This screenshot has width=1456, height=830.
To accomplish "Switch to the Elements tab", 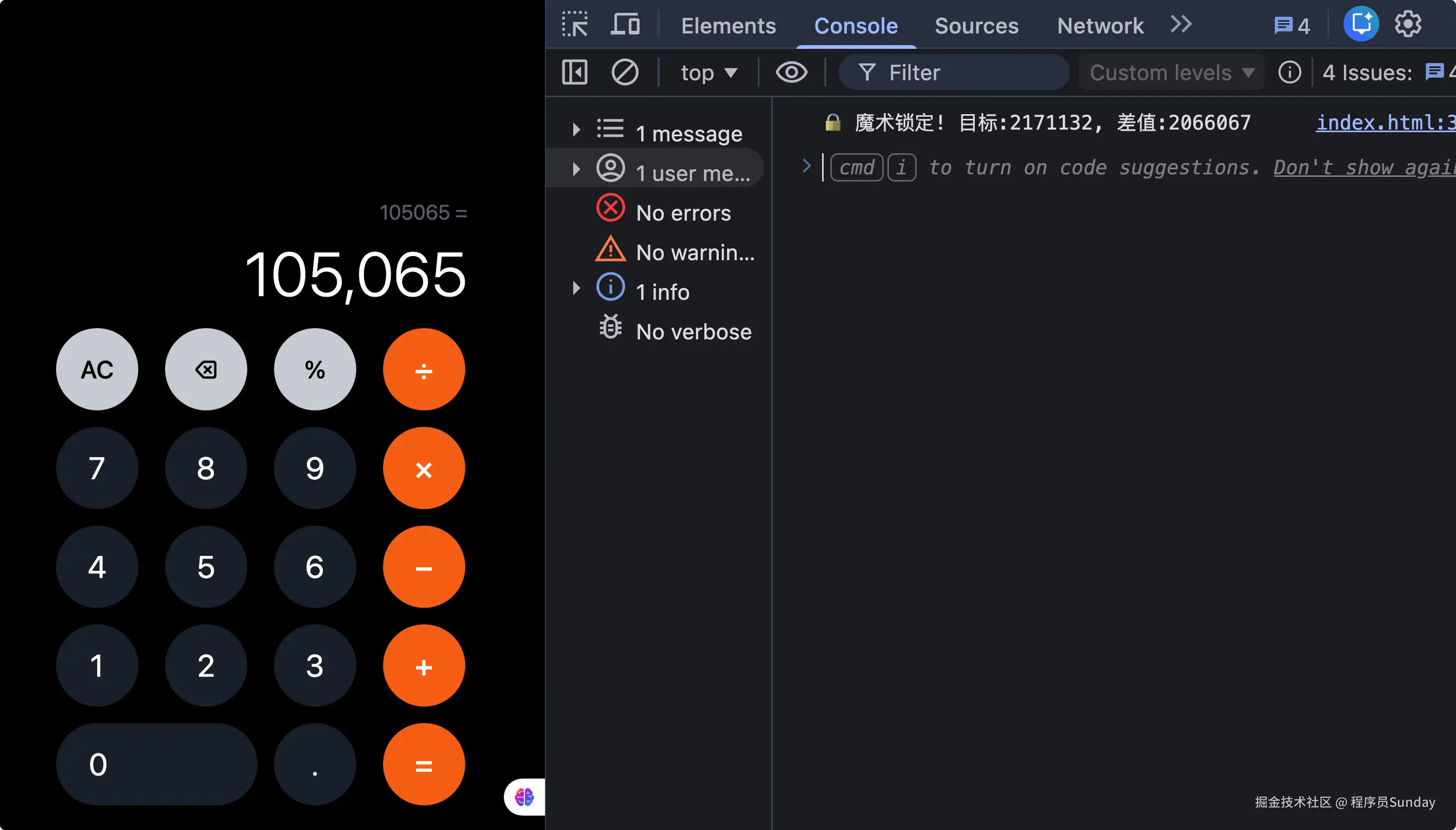I will (x=729, y=26).
